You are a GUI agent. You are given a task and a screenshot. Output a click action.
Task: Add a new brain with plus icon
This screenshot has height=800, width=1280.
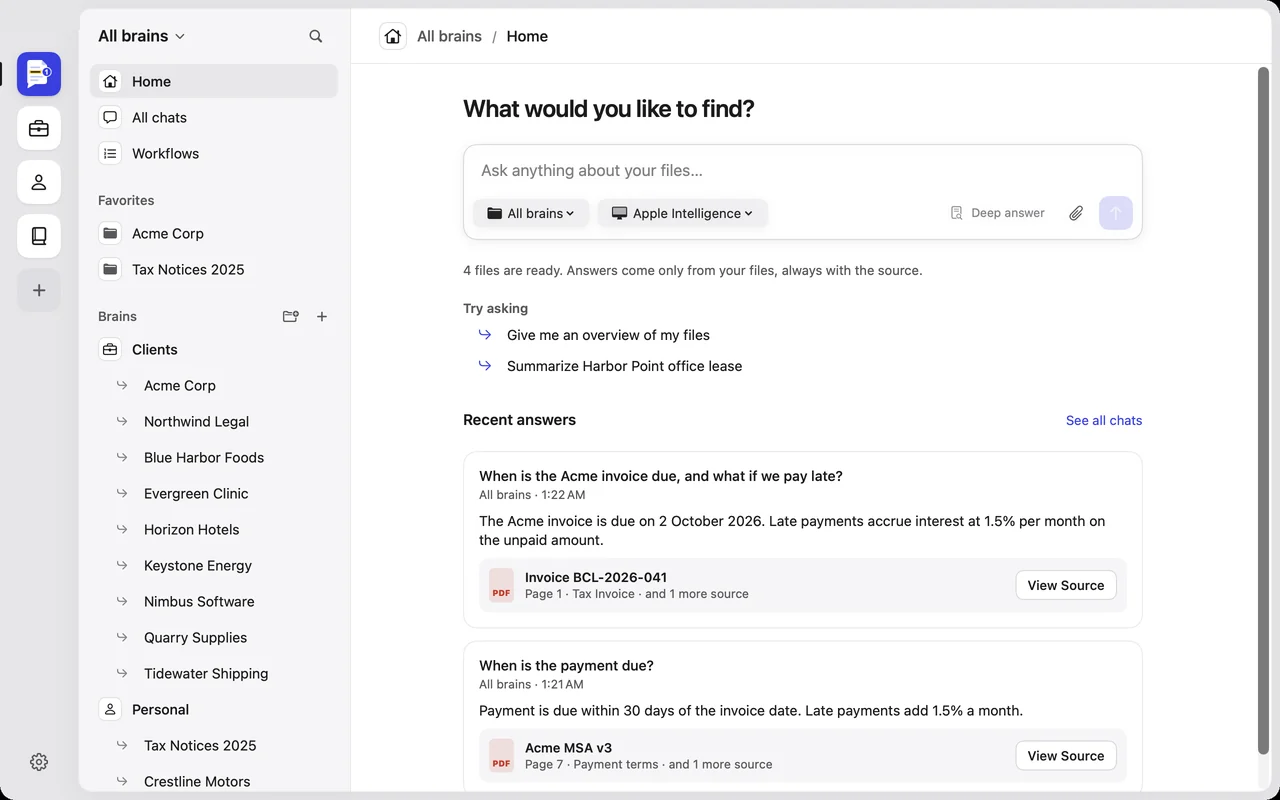point(322,316)
